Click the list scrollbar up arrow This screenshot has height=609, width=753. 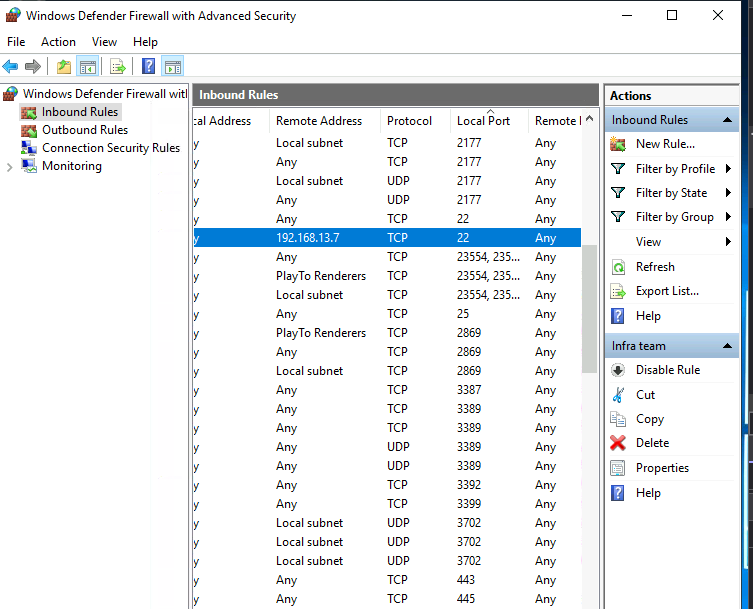[590, 119]
